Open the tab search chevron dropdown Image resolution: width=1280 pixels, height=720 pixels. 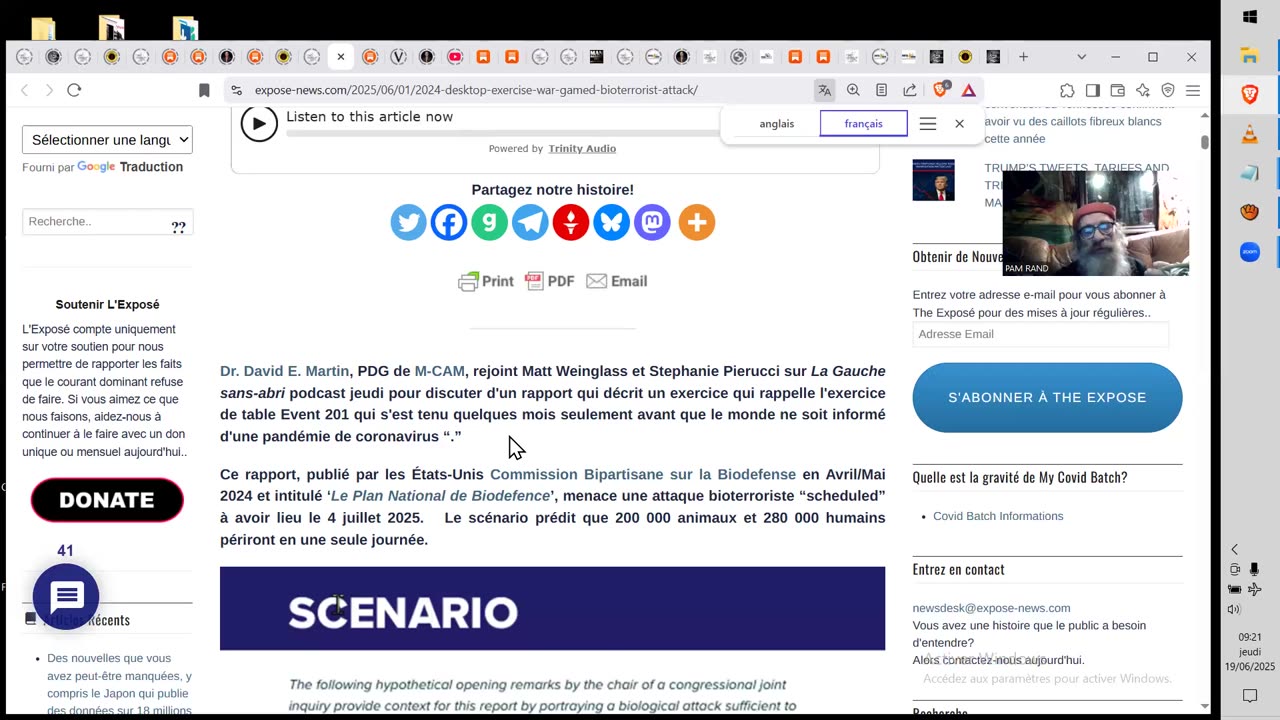[1081, 57]
